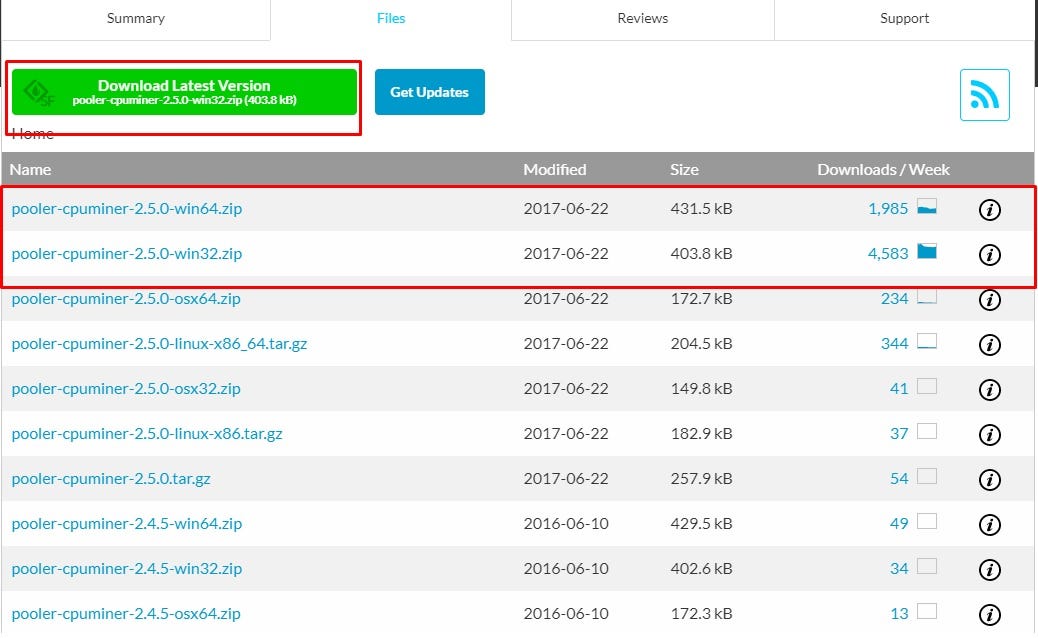
Task: Go to the Support tab
Action: [x=904, y=19]
